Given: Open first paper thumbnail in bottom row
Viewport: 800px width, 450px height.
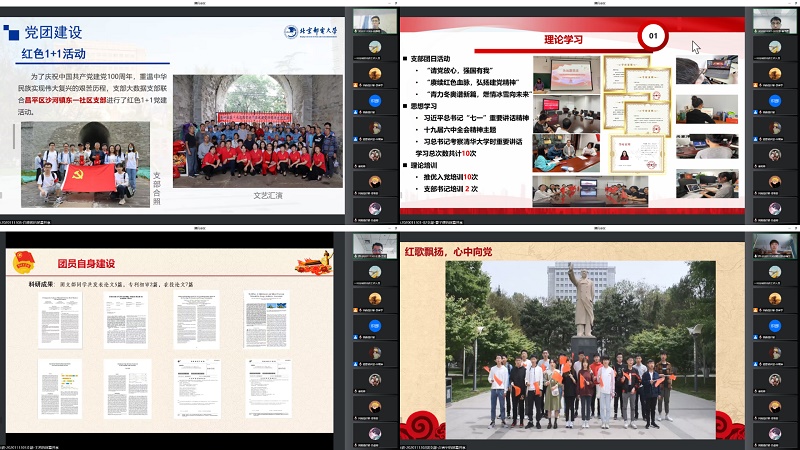Looking at the screenshot, I should pos(60,389).
